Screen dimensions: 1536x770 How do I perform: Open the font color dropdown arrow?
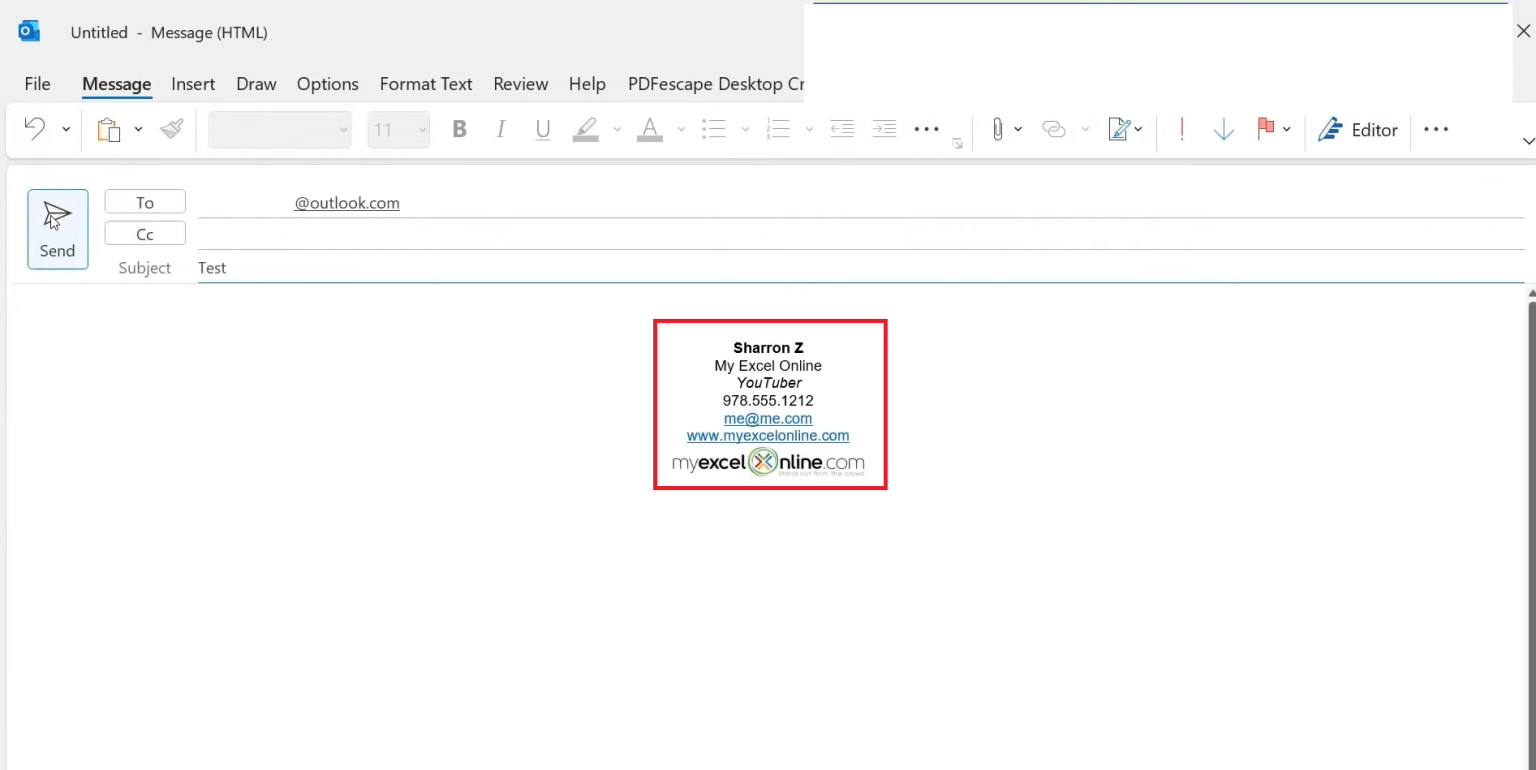click(x=681, y=129)
